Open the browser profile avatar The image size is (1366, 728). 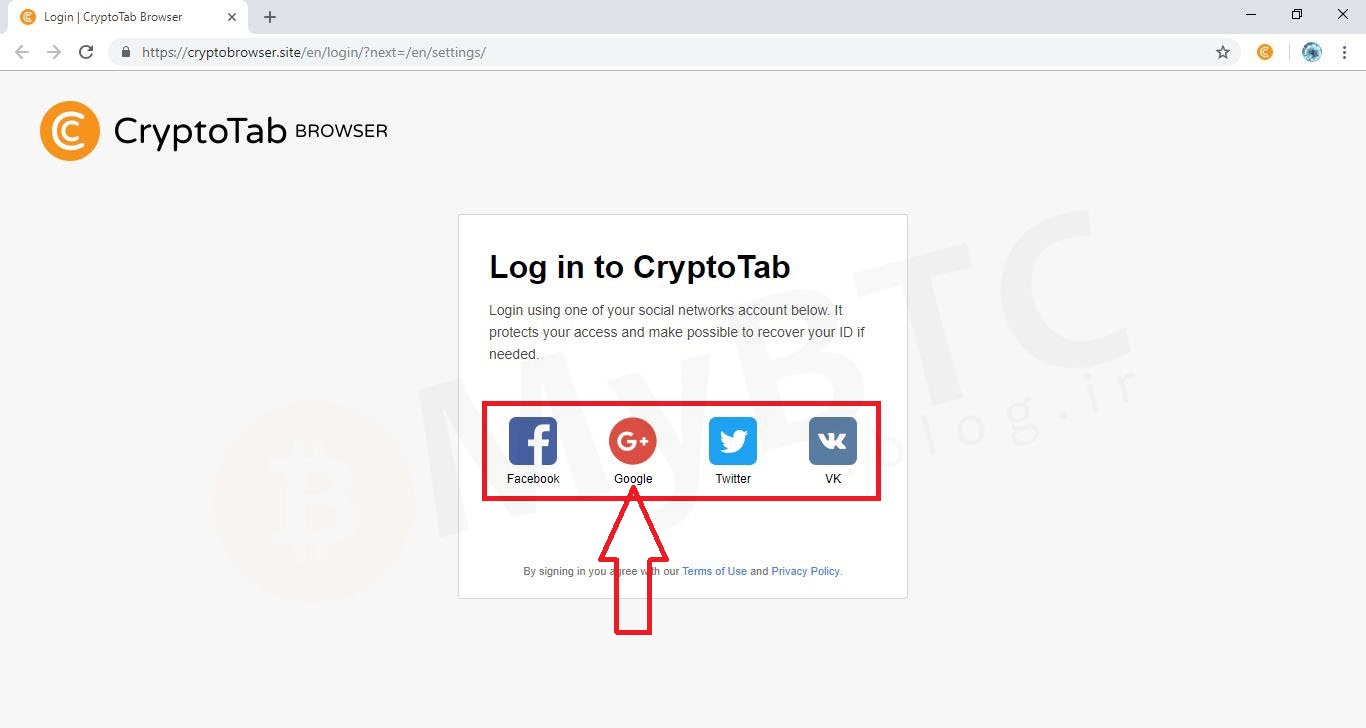(1312, 52)
